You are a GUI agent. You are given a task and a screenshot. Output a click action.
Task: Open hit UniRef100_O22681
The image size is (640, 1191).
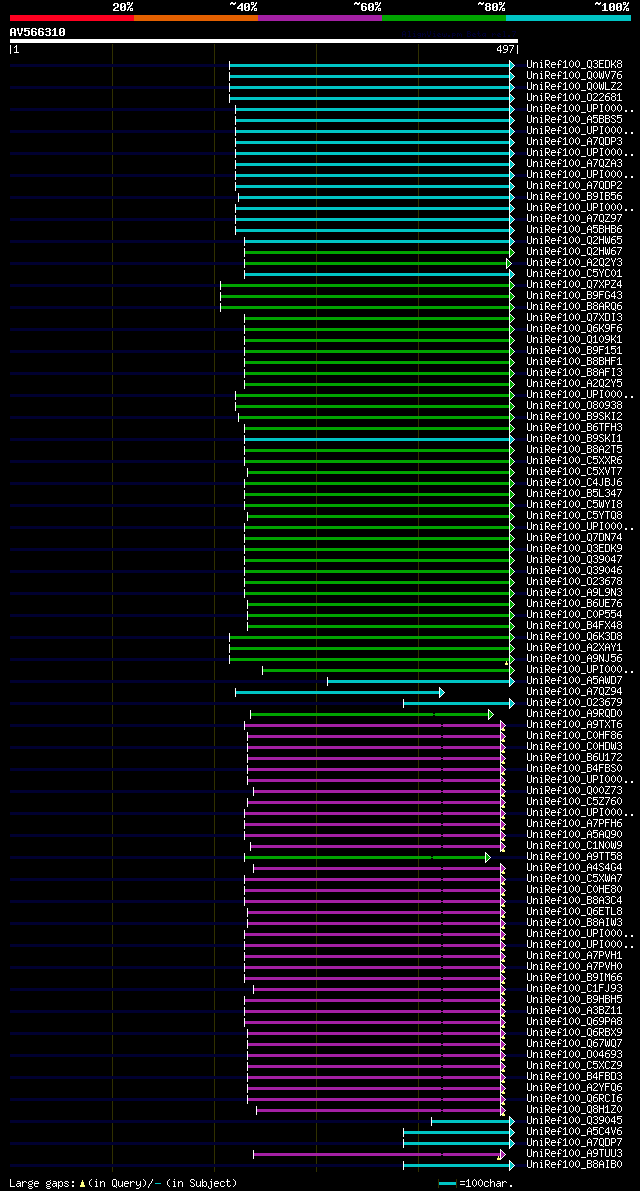(574, 98)
